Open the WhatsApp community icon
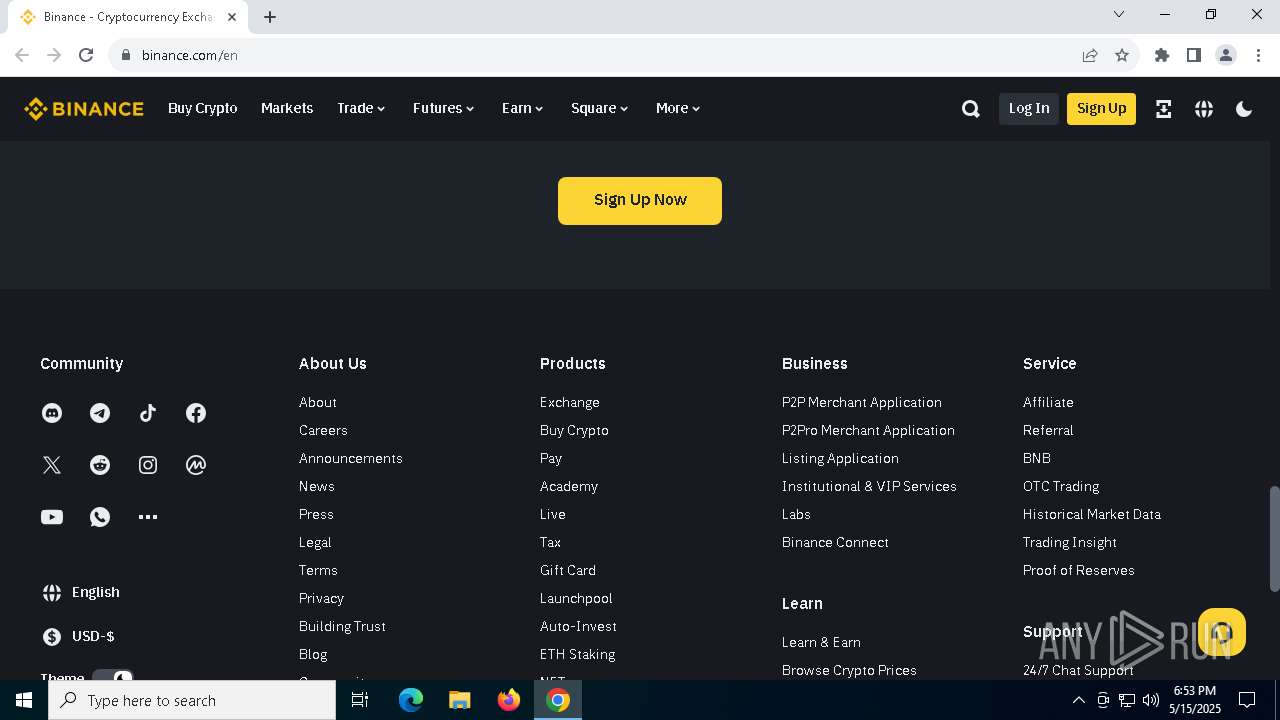Screen dimensions: 1280x720 pyautogui.click(x=100, y=517)
